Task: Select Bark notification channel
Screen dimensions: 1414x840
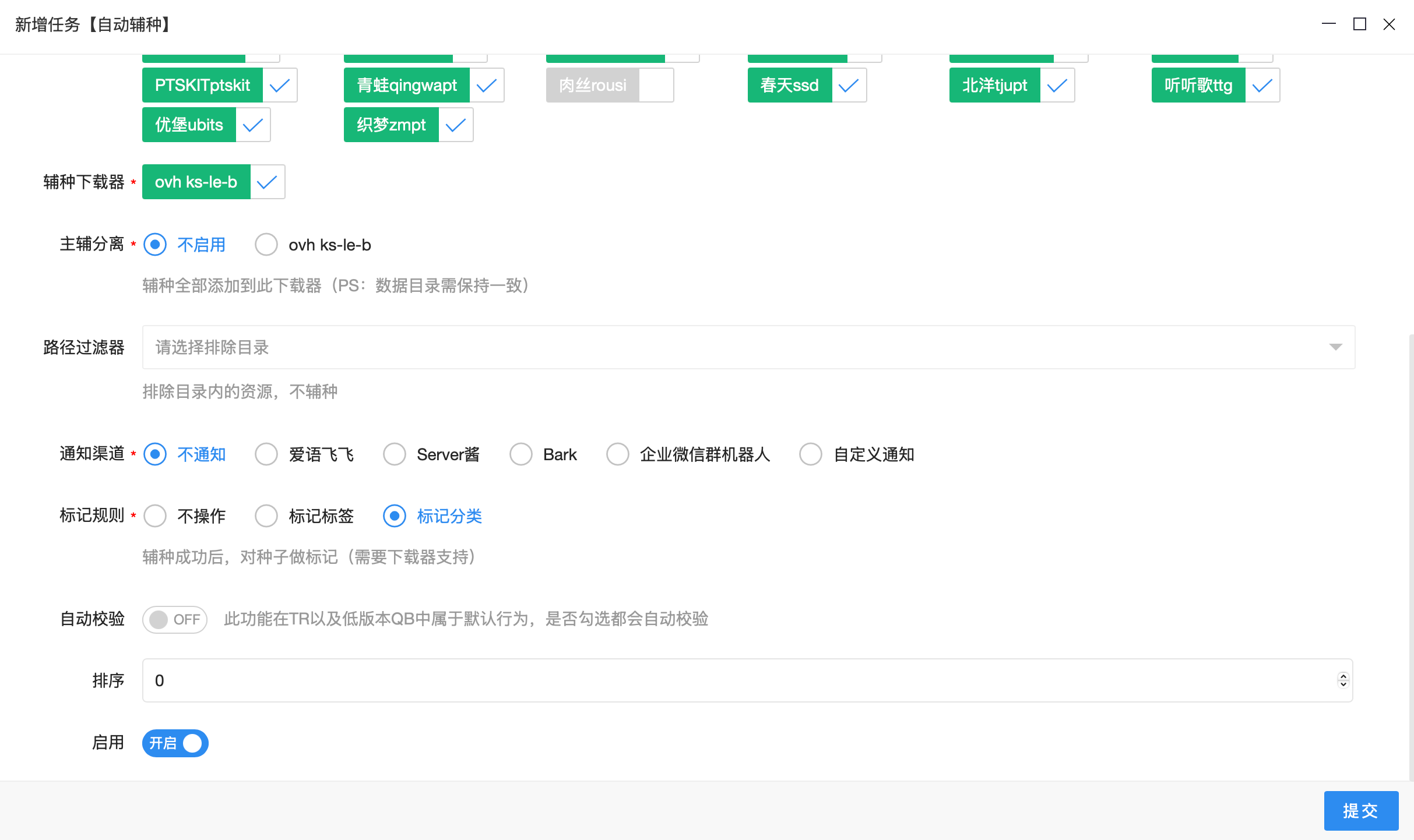Action: coord(521,454)
